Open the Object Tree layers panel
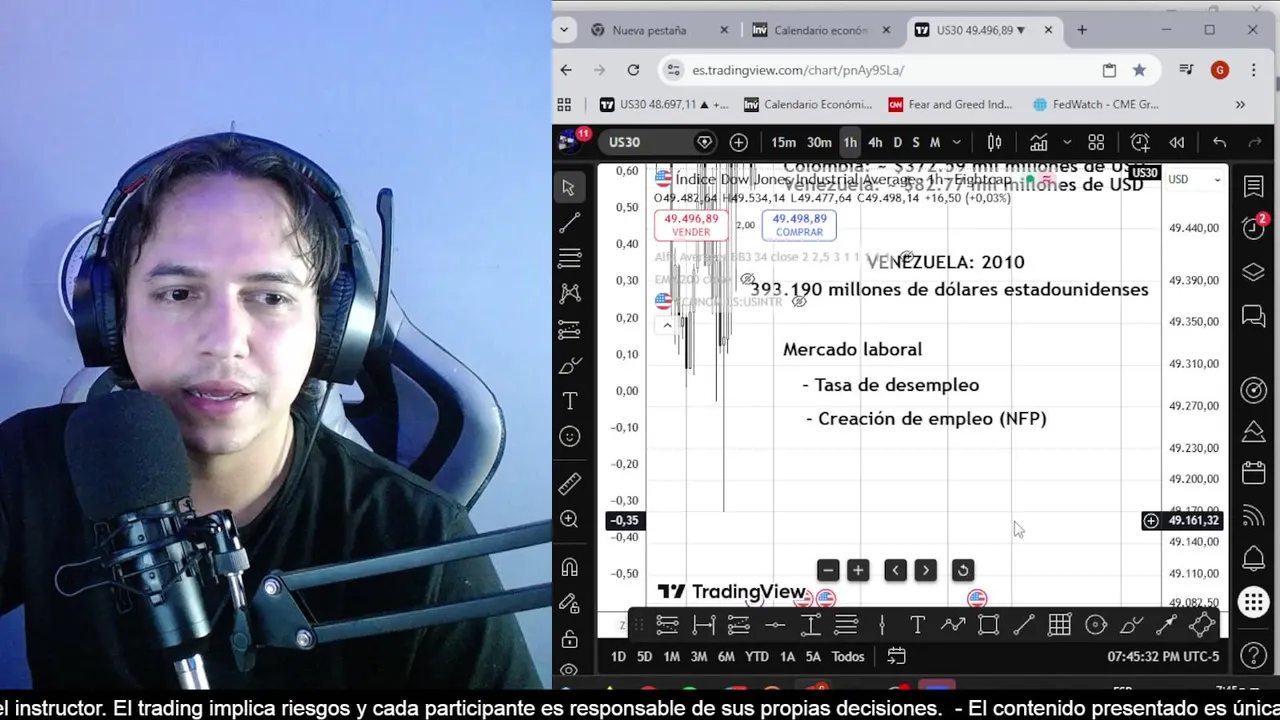1280x720 pixels. click(1253, 272)
